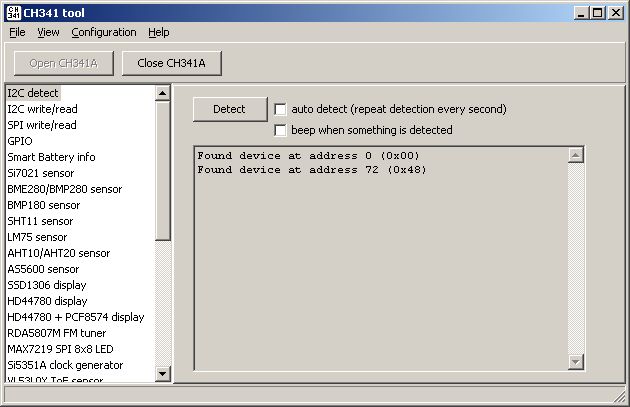This screenshot has height=407, width=630.
Task: Click the module list scroll up arrow
Action: [162, 93]
